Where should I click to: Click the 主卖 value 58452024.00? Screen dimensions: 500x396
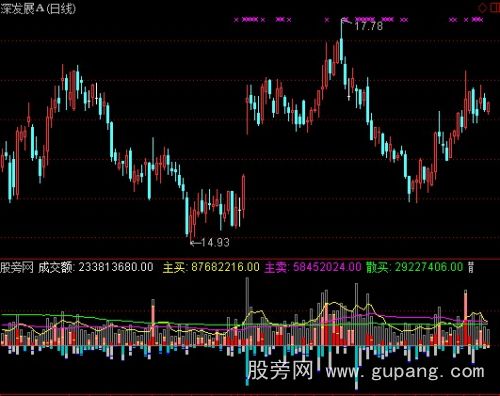pos(327,267)
